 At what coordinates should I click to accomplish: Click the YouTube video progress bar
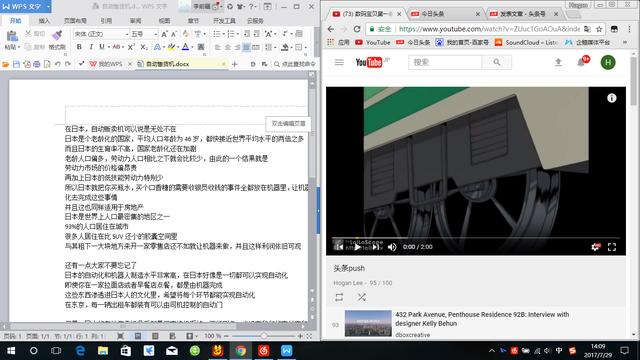pos(476,238)
